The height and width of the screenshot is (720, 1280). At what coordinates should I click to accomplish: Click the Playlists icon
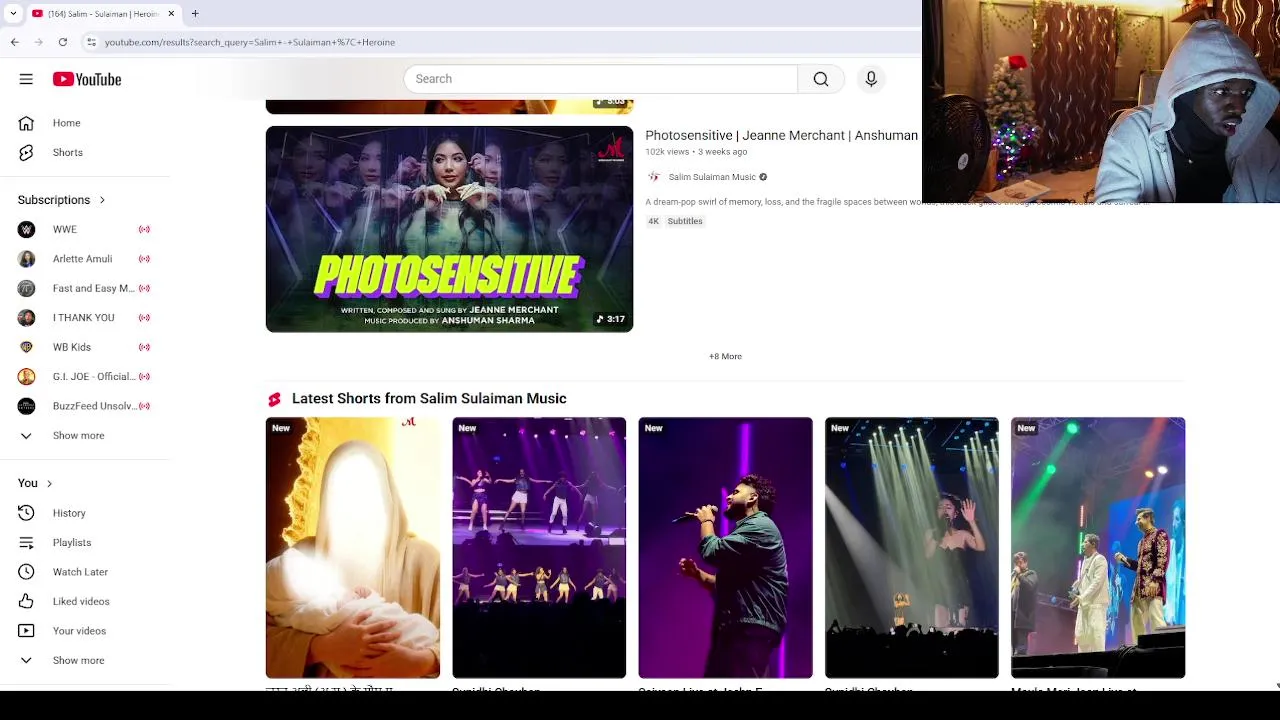coord(26,542)
